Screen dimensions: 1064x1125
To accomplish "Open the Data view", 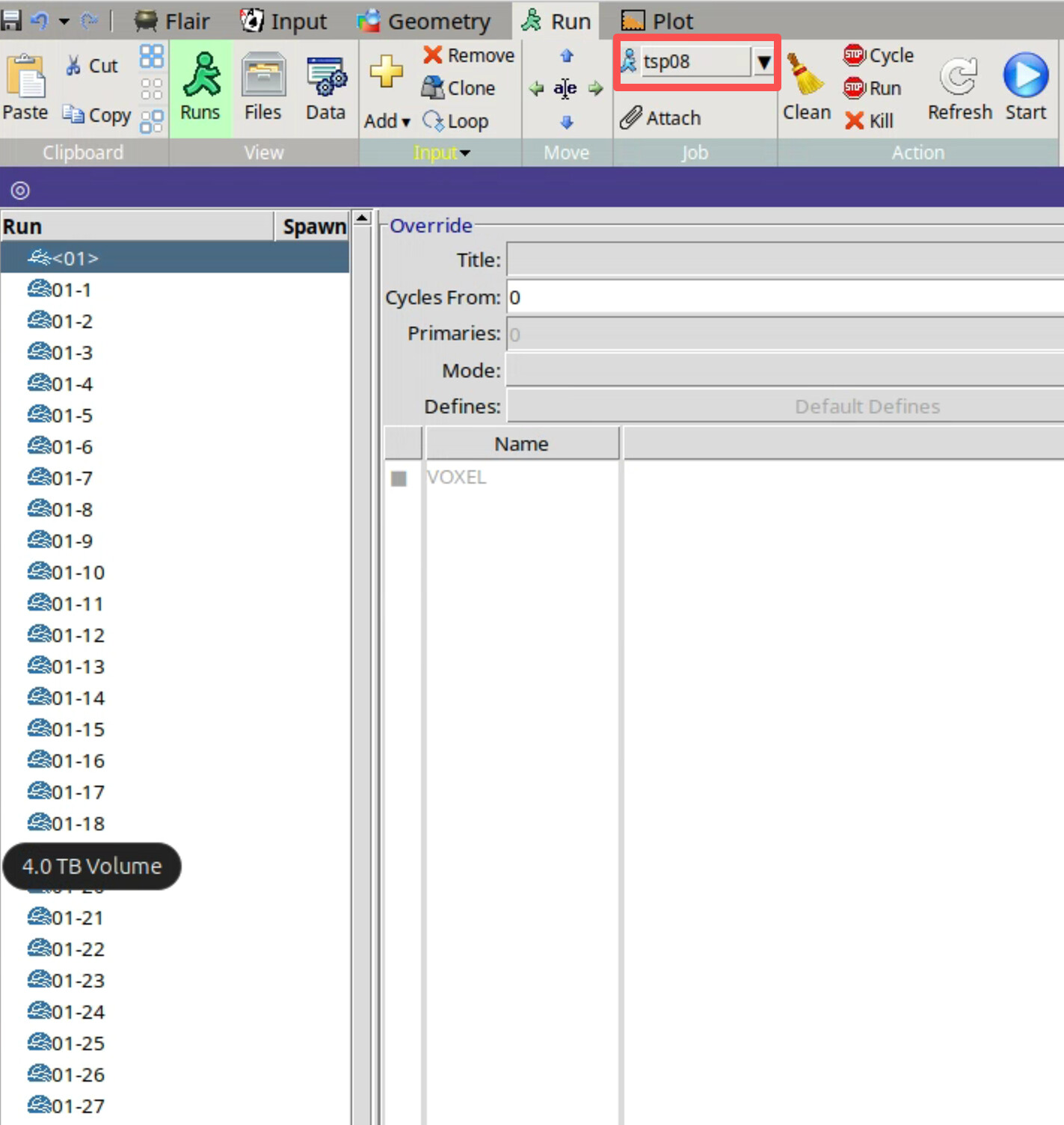I will point(325,87).
